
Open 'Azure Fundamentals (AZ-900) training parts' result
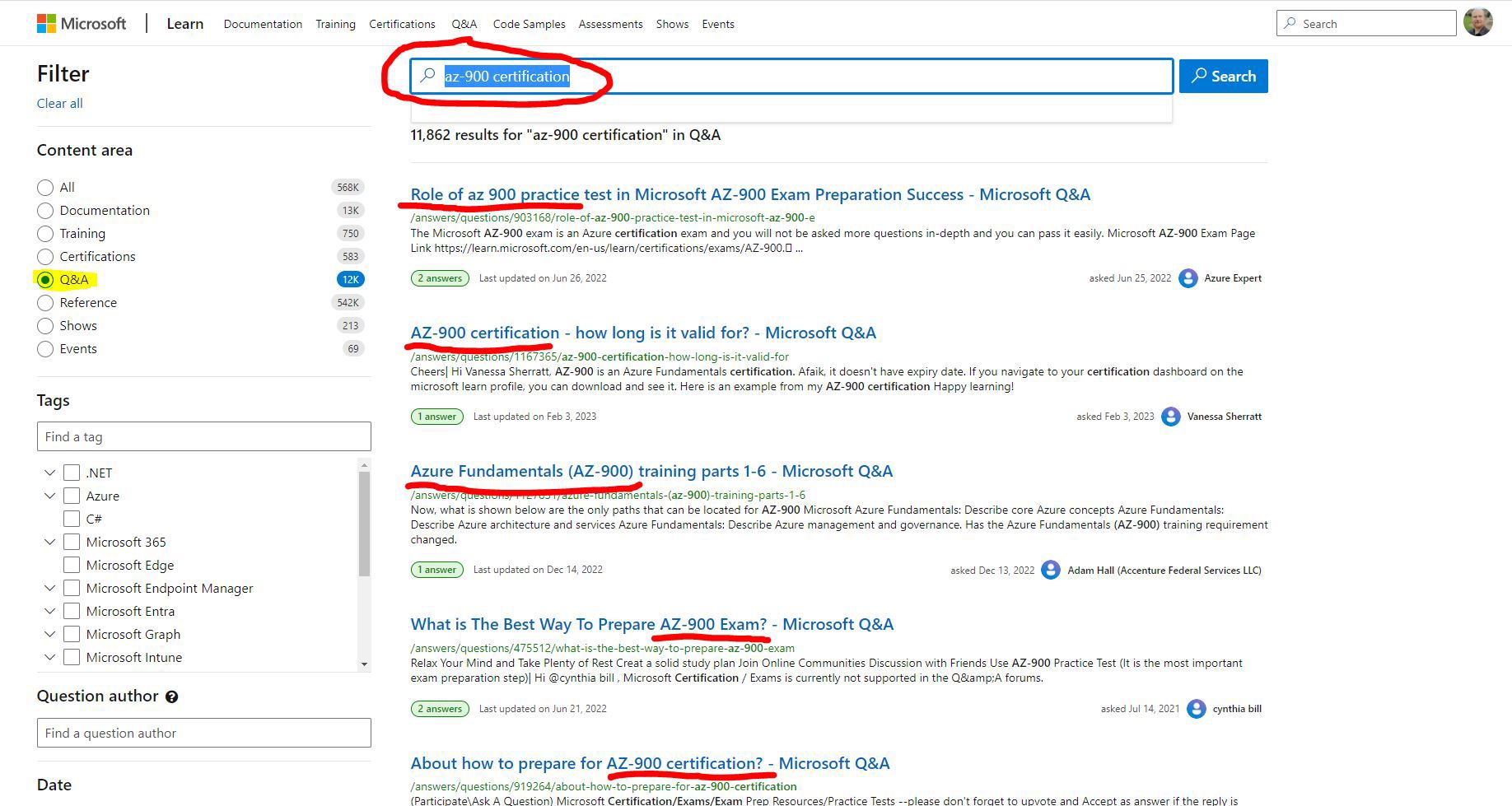[651, 471]
